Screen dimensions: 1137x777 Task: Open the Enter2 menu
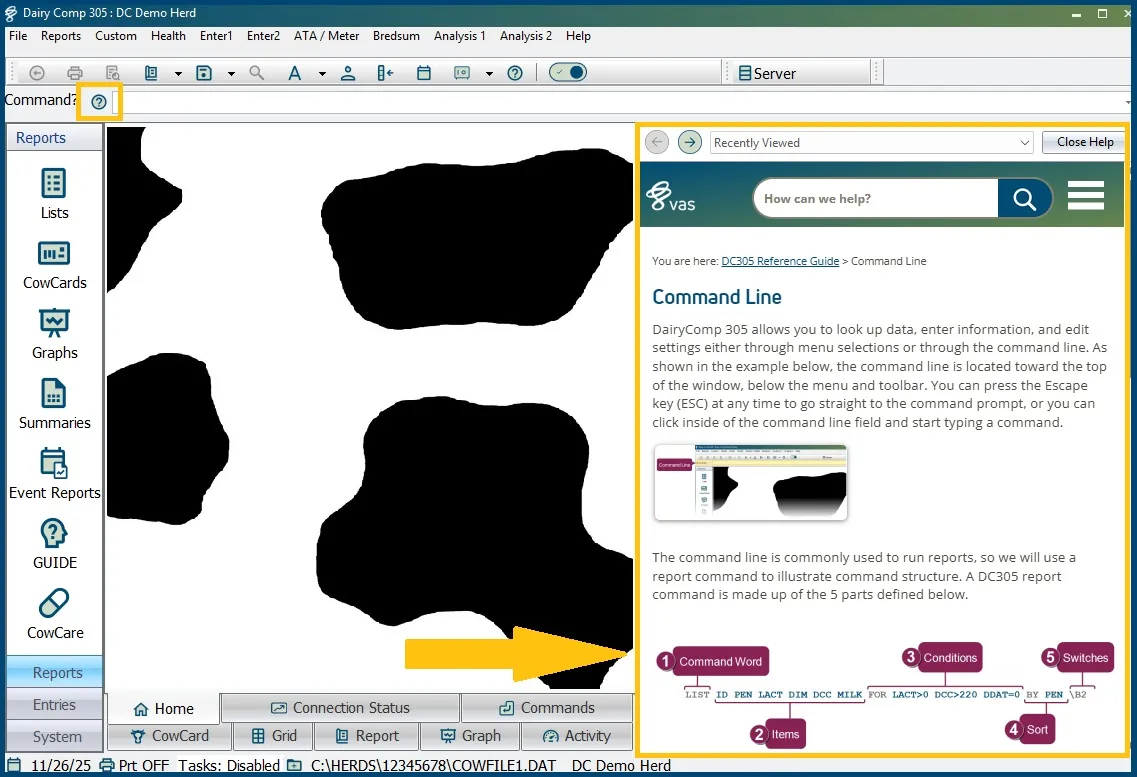[263, 36]
